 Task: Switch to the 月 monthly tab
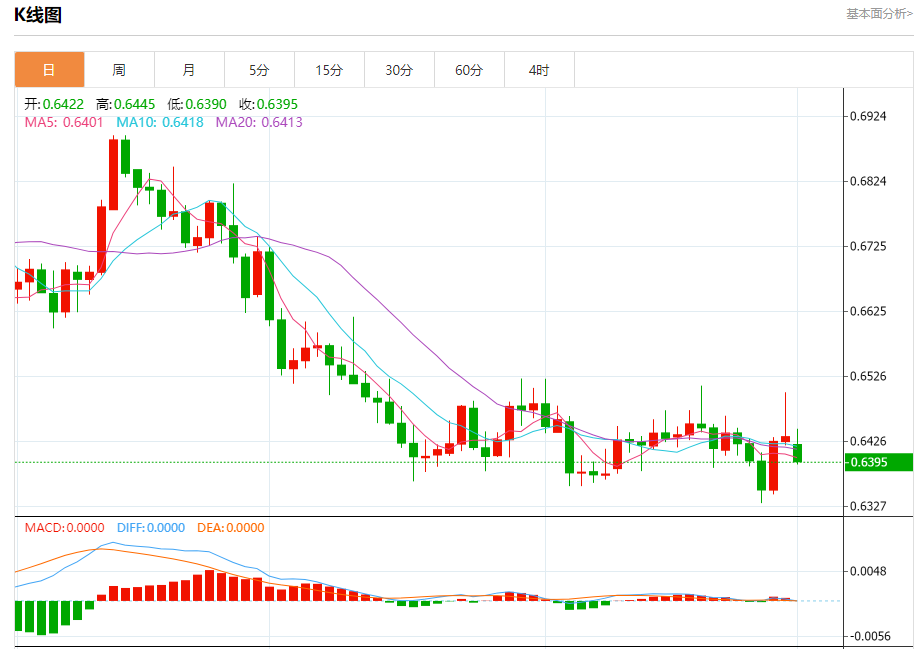point(189,70)
